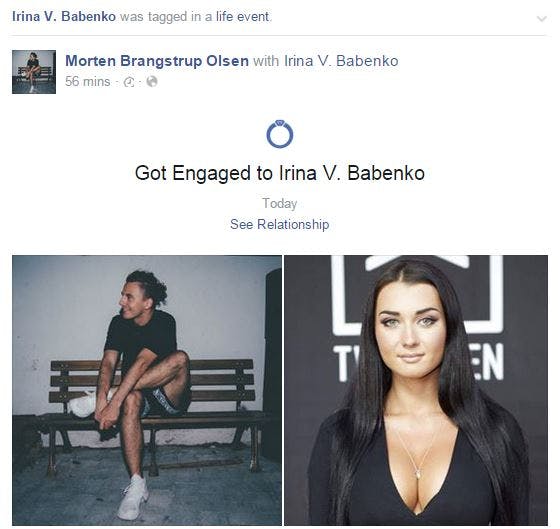The image size is (560, 529).
Task: Click Irina V. Babenko after the word 'with'
Action: [x=341, y=61]
